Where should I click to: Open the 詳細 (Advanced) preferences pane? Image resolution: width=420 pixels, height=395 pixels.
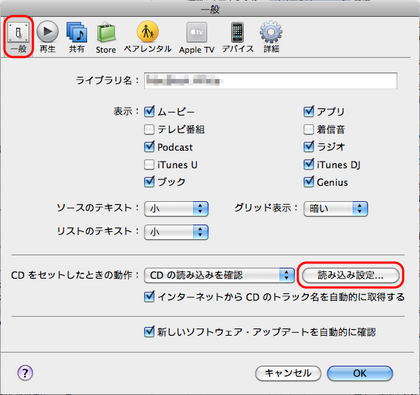[271, 37]
